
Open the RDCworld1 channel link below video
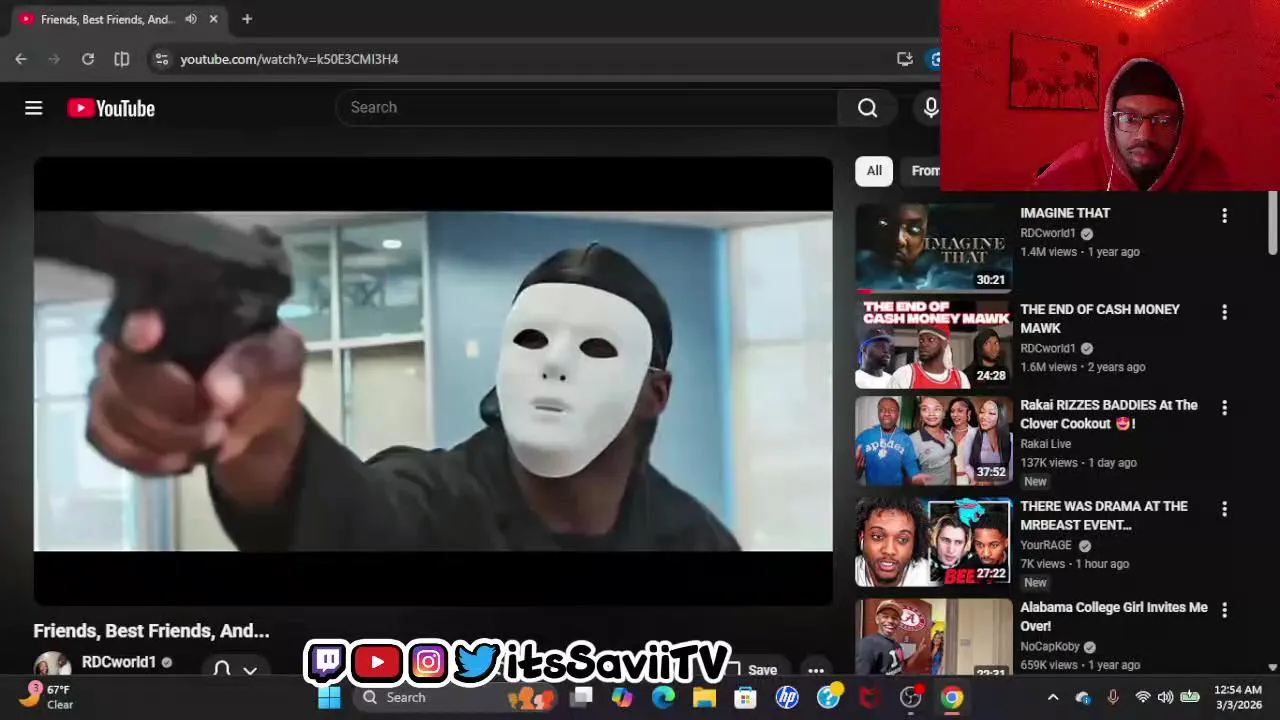click(x=119, y=662)
